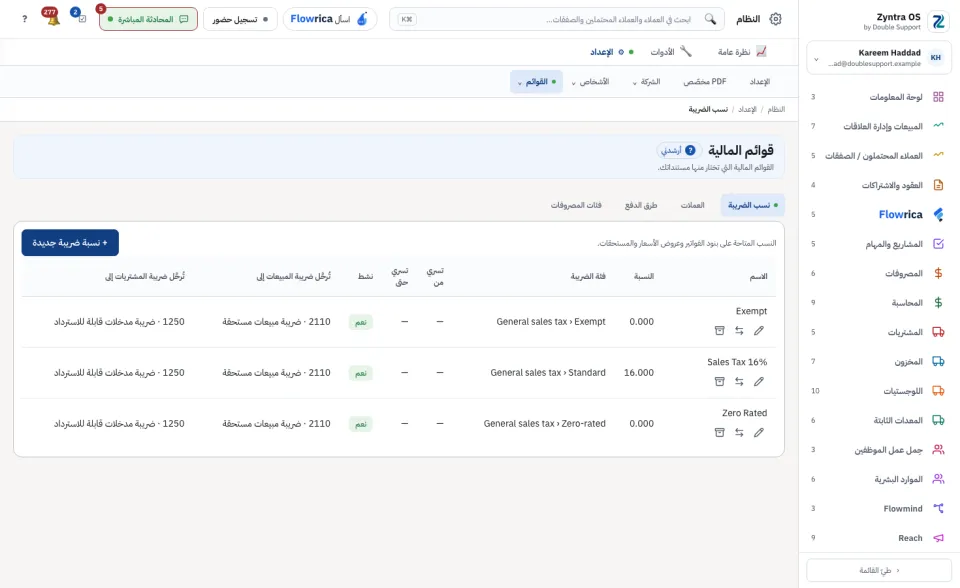The height and width of the screenshot is (588, 960).
Task: Expand the الأشخاص dropdown menu
Action: click(x=590, y=81)
